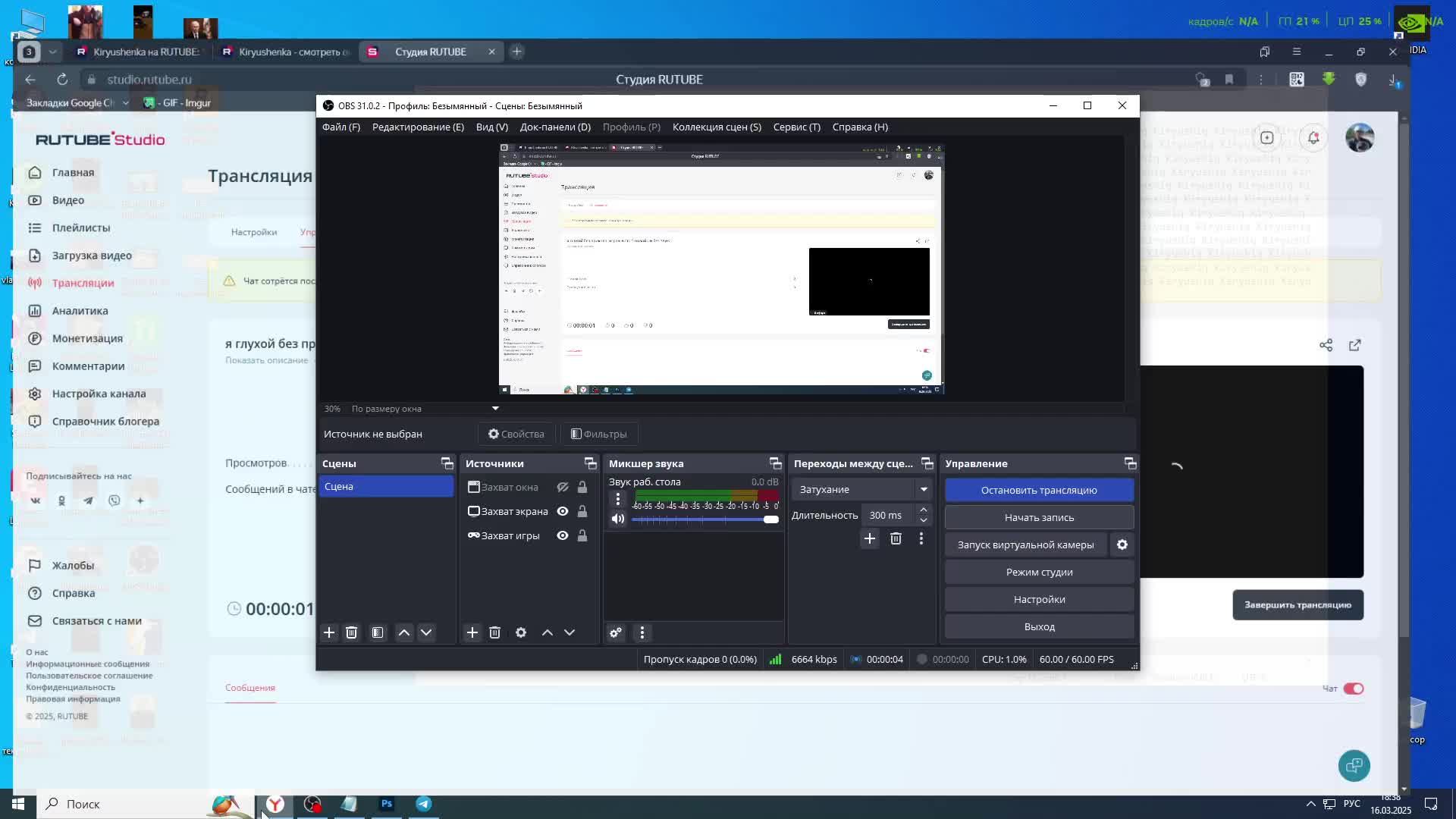Select Сцена in the Scenes list

click(386, 486)
